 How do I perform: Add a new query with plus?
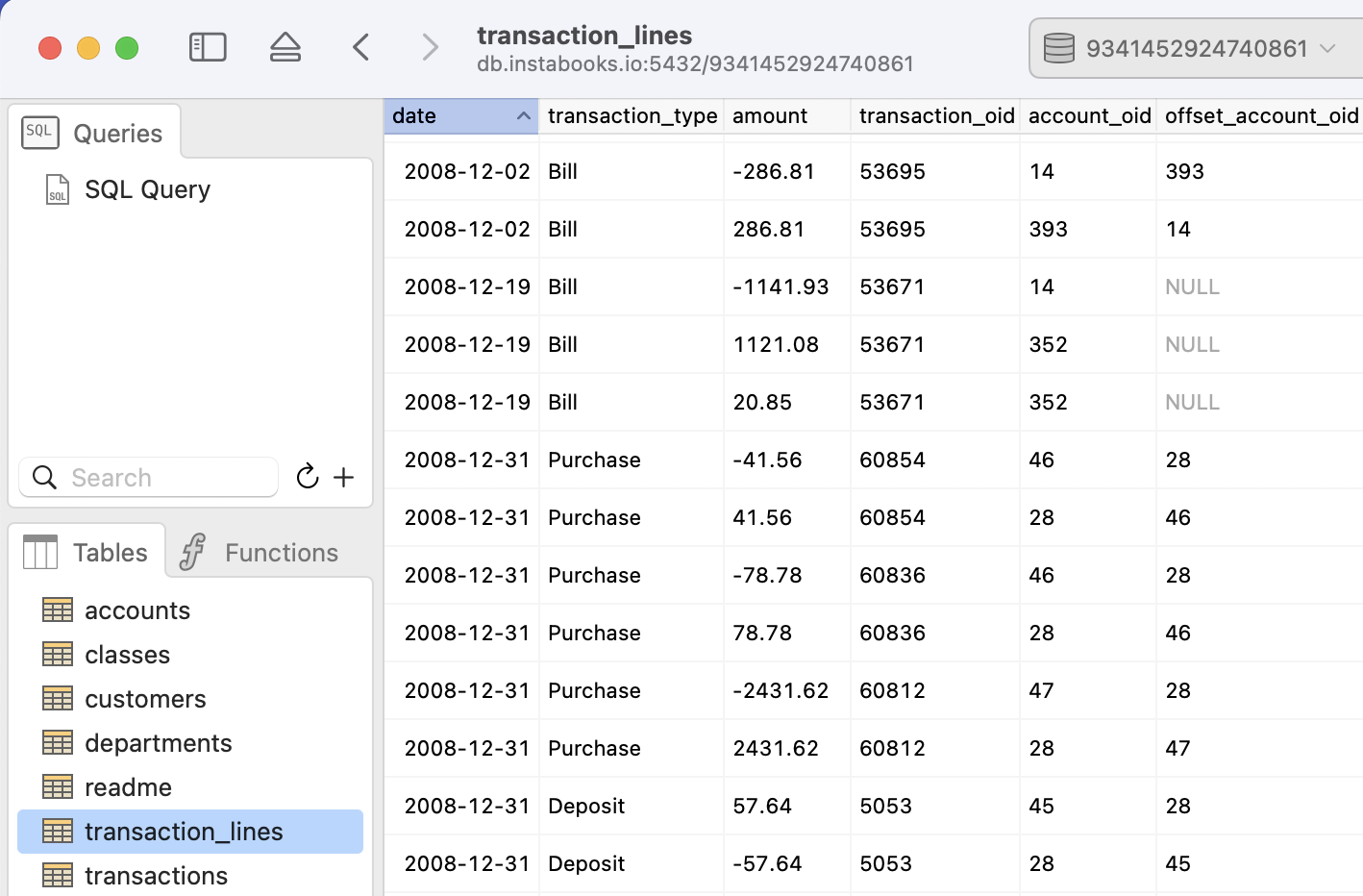(x=344, y=477)
